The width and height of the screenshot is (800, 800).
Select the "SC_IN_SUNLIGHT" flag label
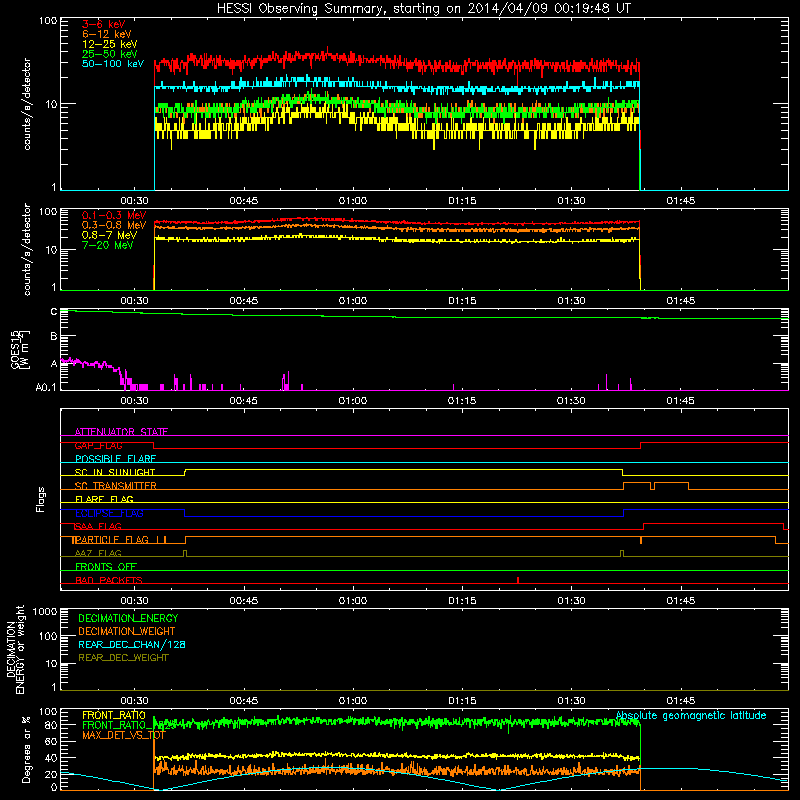pos(115,472)
